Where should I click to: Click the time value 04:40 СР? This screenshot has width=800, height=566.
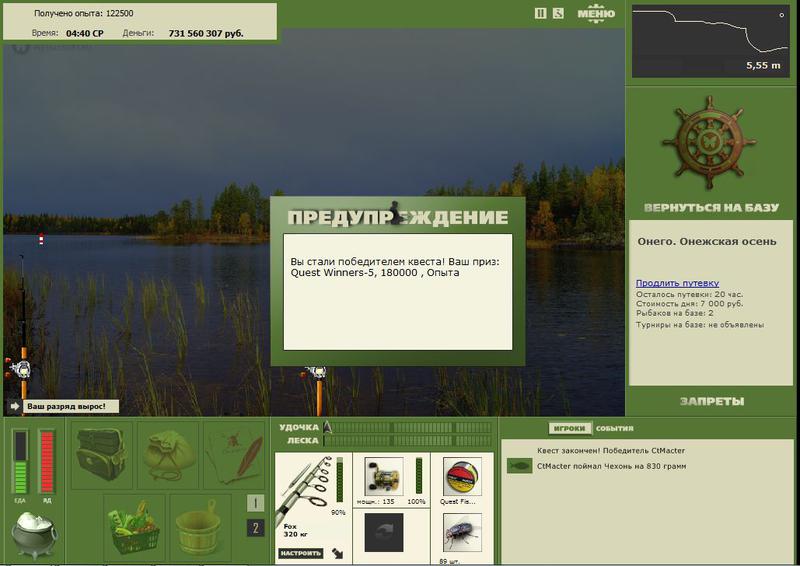click(x=85, y=33)
